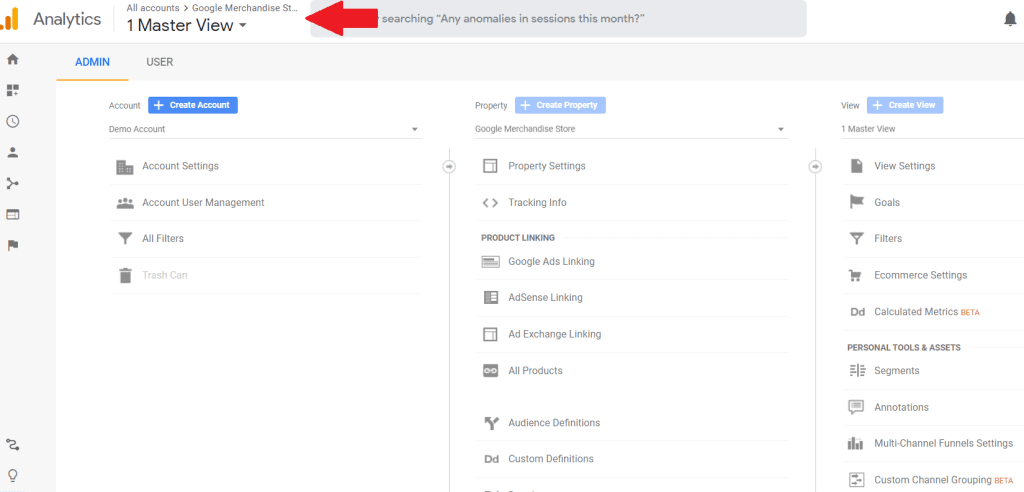
Task: Click the View Settings document icon
Action: tap(856, 166)
